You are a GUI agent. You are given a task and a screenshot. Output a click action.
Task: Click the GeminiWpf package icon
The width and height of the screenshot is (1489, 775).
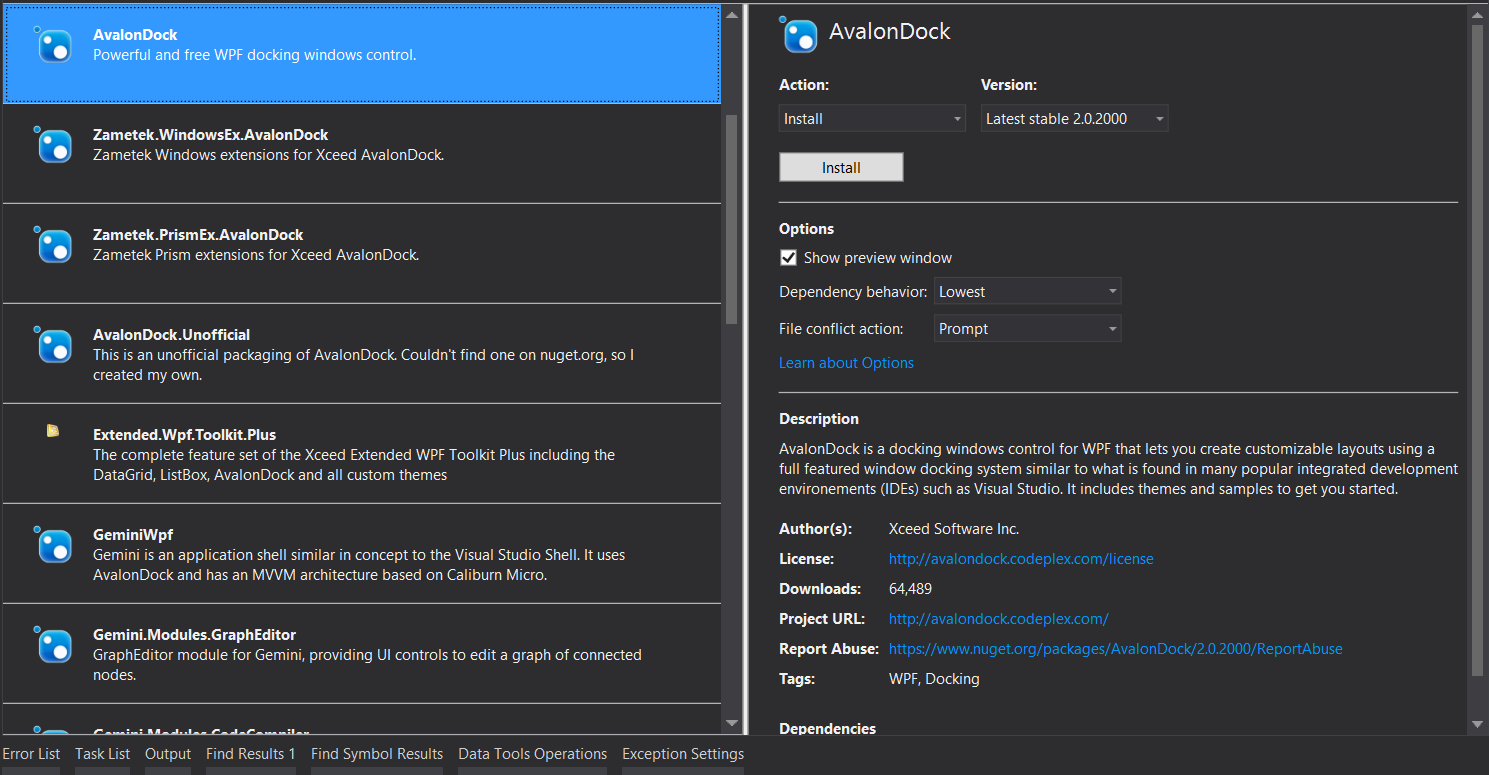54,545
